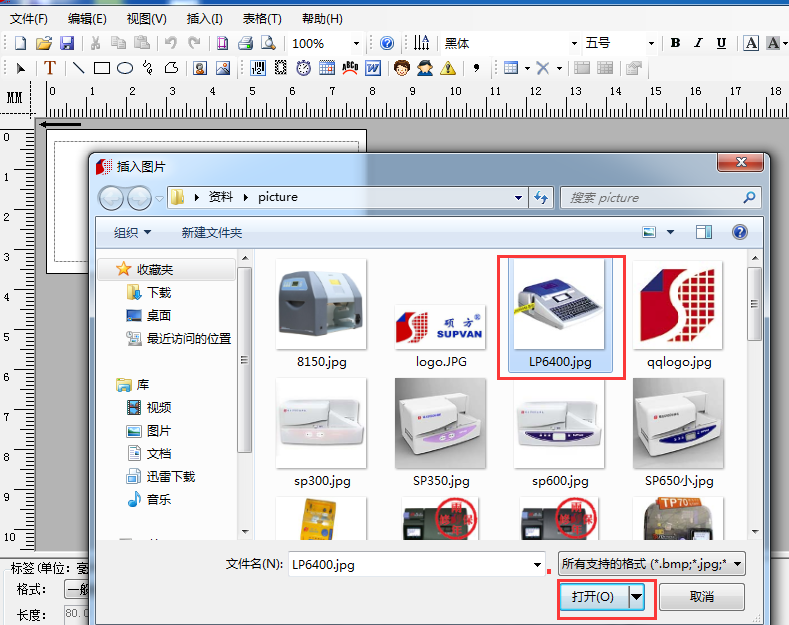The image size is (789, 625).
Task: Click the Save icon in toolbar
Action: pos(67,43)
